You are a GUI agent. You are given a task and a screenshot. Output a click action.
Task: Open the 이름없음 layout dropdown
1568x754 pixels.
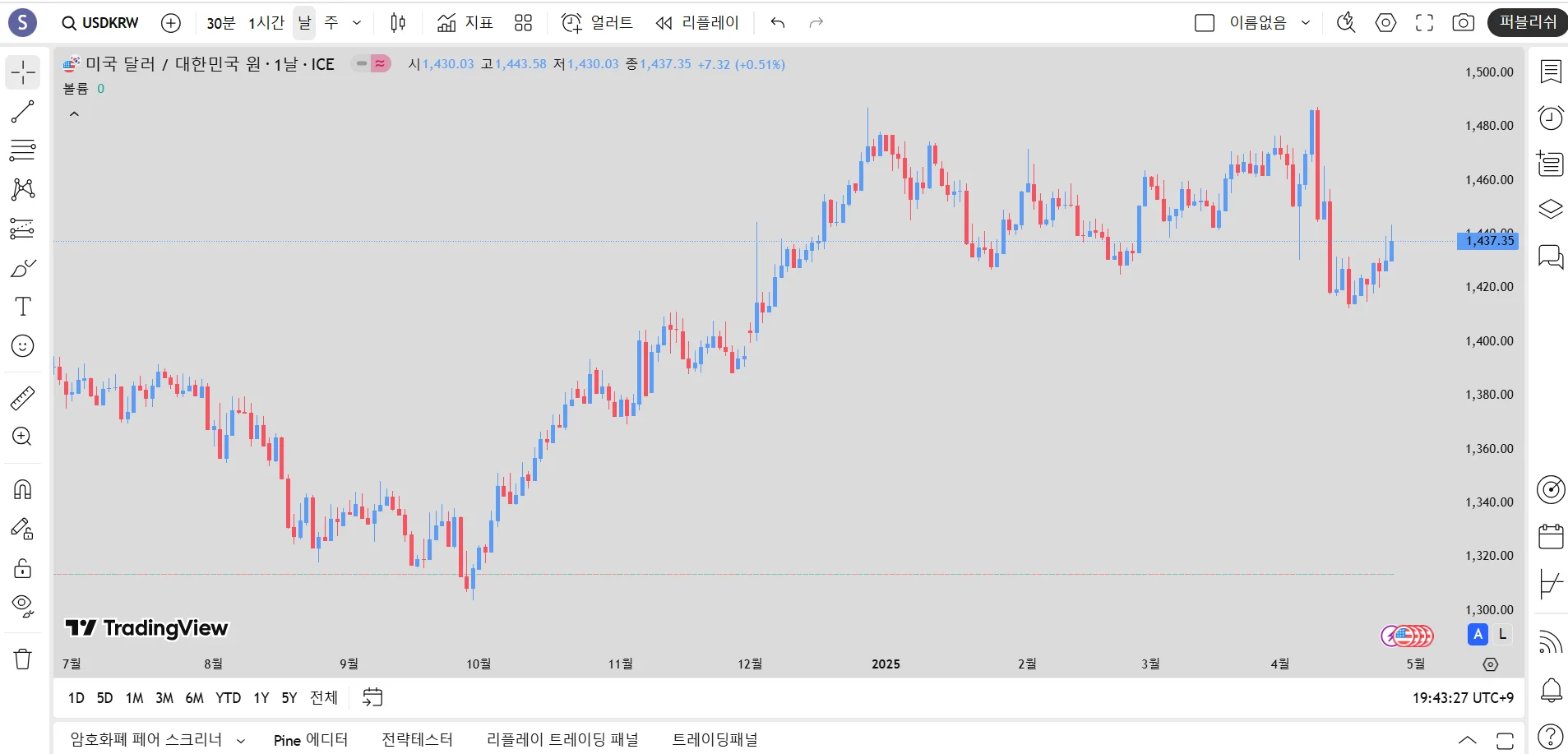coord(1305,23)
